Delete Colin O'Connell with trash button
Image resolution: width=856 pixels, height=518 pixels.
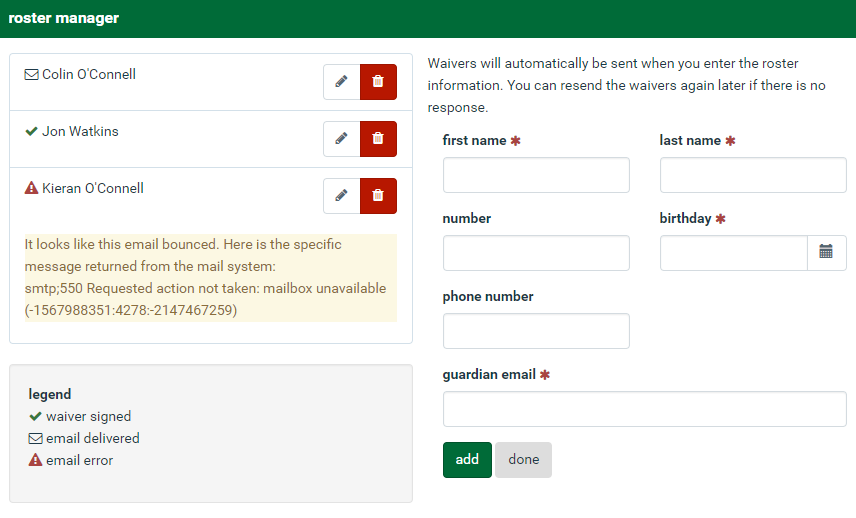click(x=378, y=82)
